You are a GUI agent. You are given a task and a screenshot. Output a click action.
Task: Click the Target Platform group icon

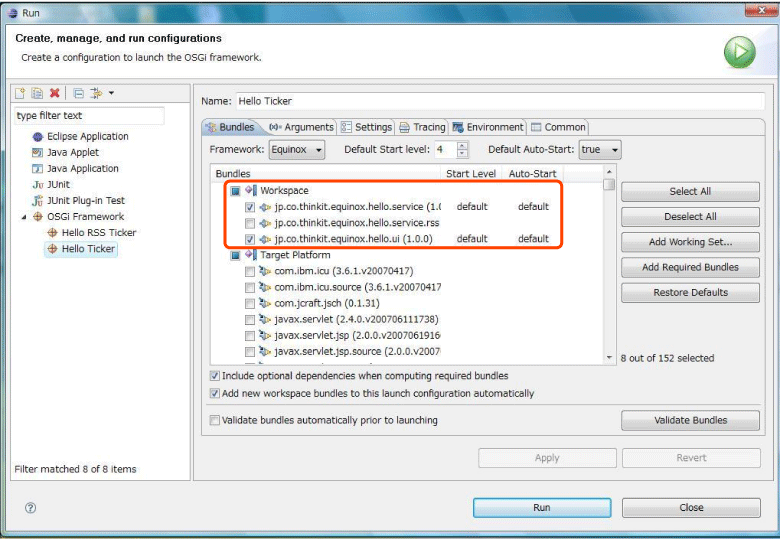click(251, 255)
